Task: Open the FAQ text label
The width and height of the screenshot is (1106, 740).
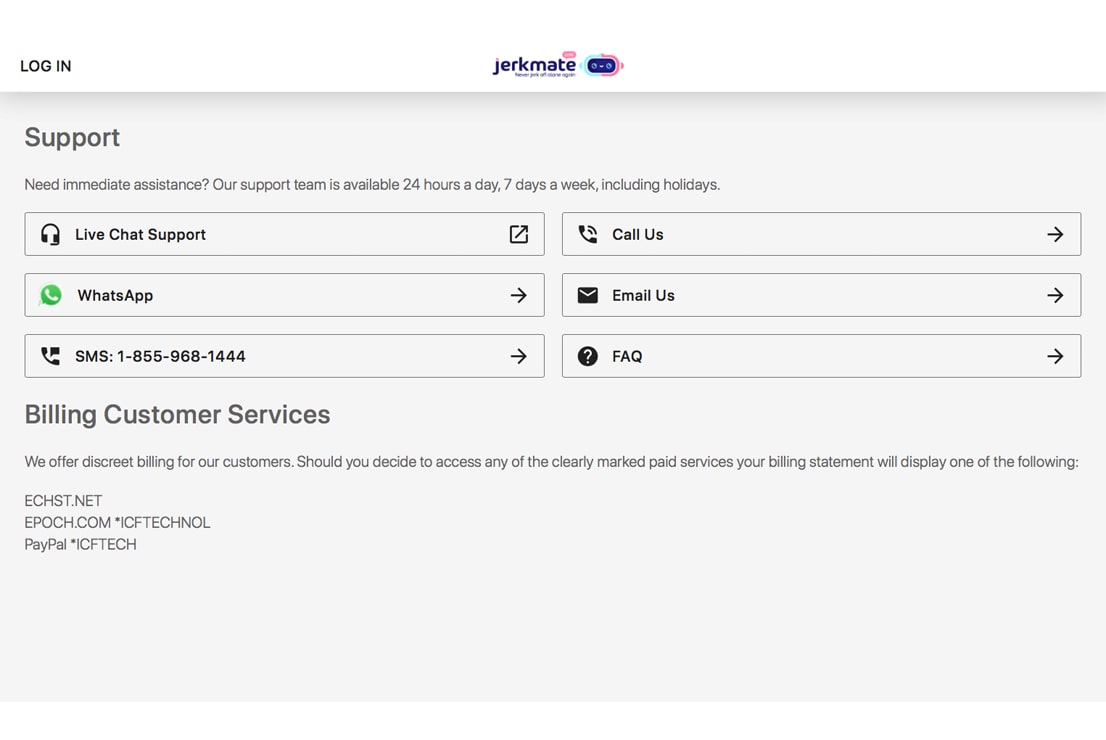Action: point(627,356)
